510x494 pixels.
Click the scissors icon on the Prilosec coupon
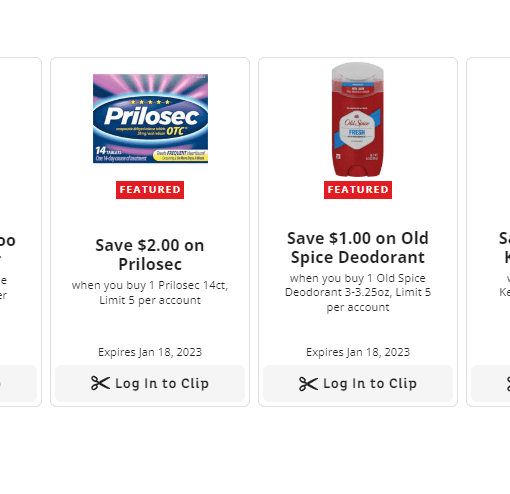click(x=100, y=383)
